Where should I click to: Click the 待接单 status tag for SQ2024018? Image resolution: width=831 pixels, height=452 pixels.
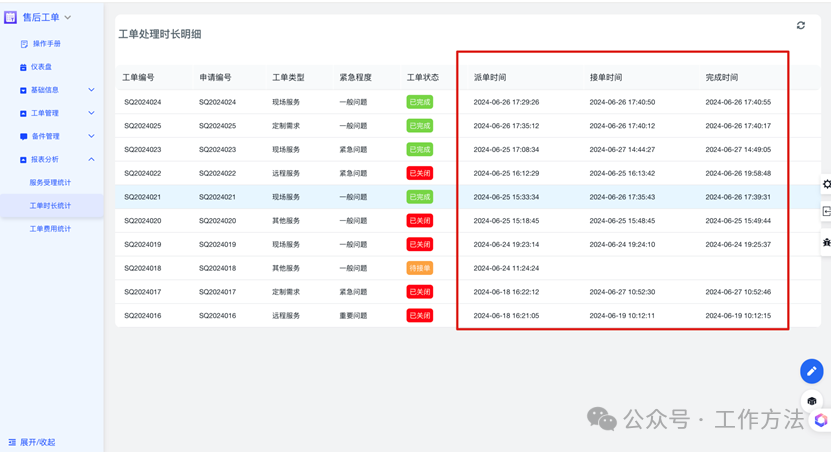(419, 268)
